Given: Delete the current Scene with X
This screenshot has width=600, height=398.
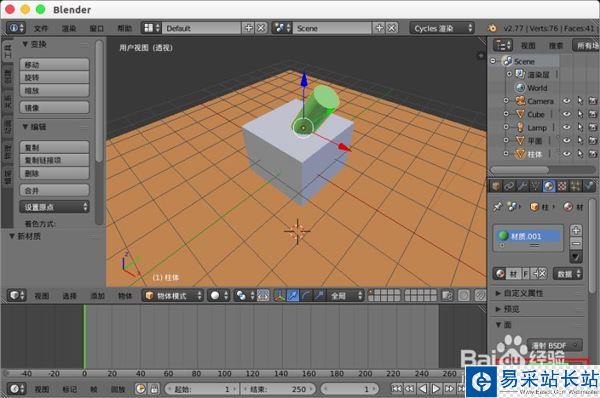Looking at the screenshot, I should pos(391,28).
